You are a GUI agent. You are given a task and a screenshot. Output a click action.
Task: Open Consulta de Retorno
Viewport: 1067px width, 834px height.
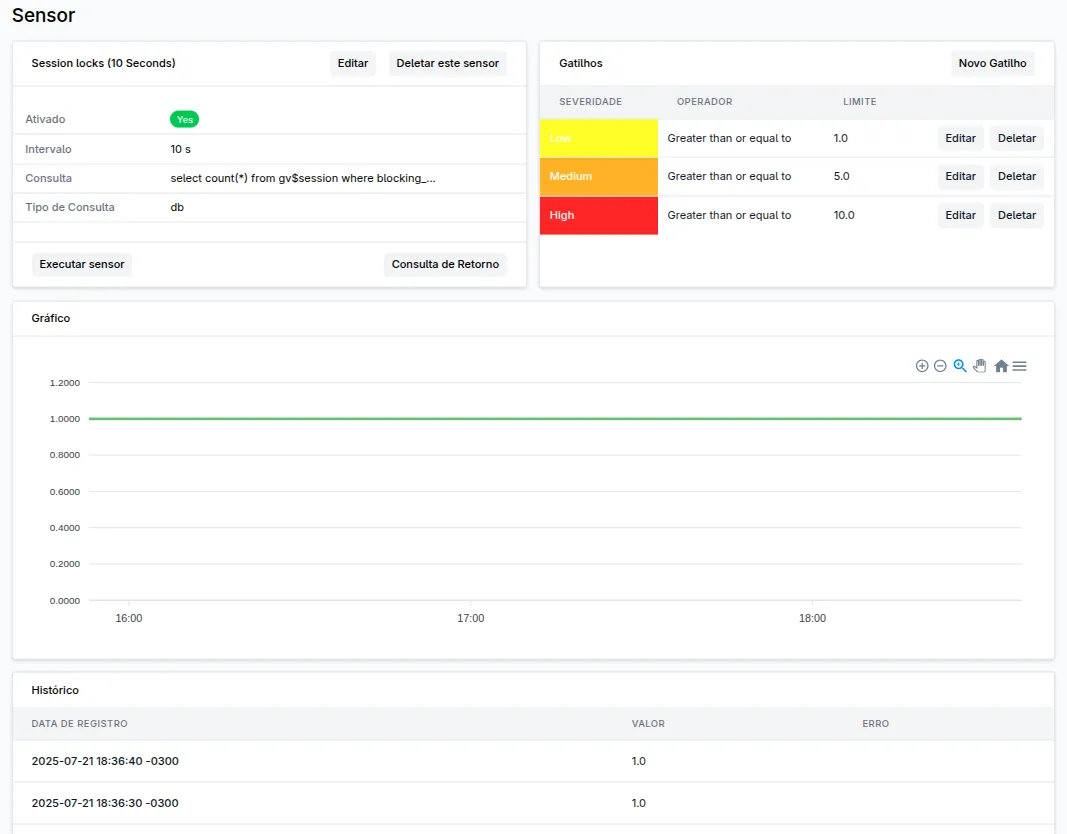click(x=445, y=264)
